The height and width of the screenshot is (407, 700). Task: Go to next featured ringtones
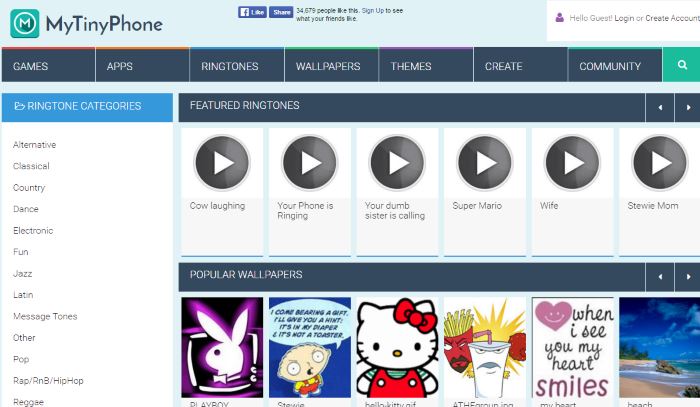coord(688,108)
